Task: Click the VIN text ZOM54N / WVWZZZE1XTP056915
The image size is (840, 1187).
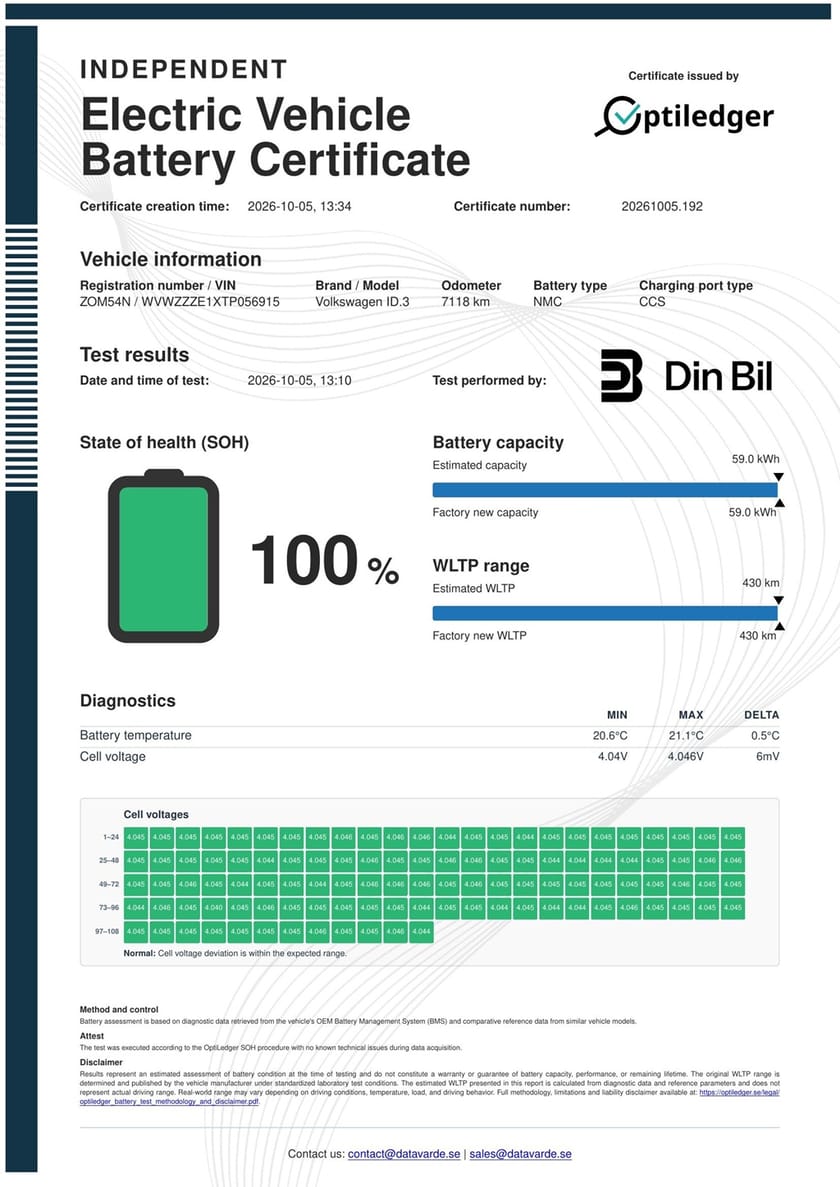Action: point(179,301)
